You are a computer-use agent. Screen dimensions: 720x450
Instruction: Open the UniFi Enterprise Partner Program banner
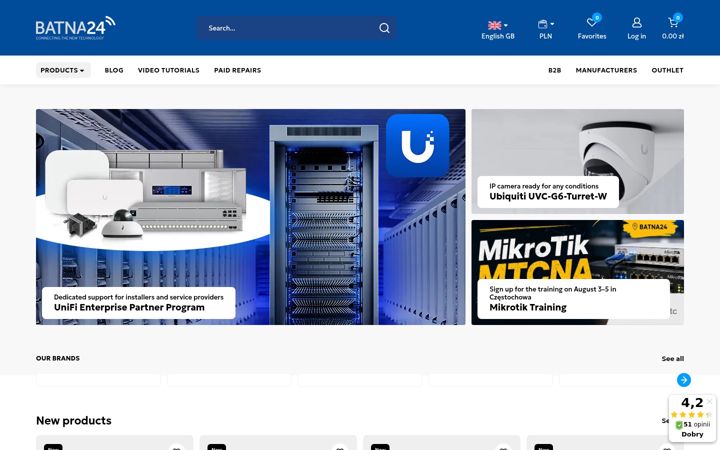(x=251, y=217)
